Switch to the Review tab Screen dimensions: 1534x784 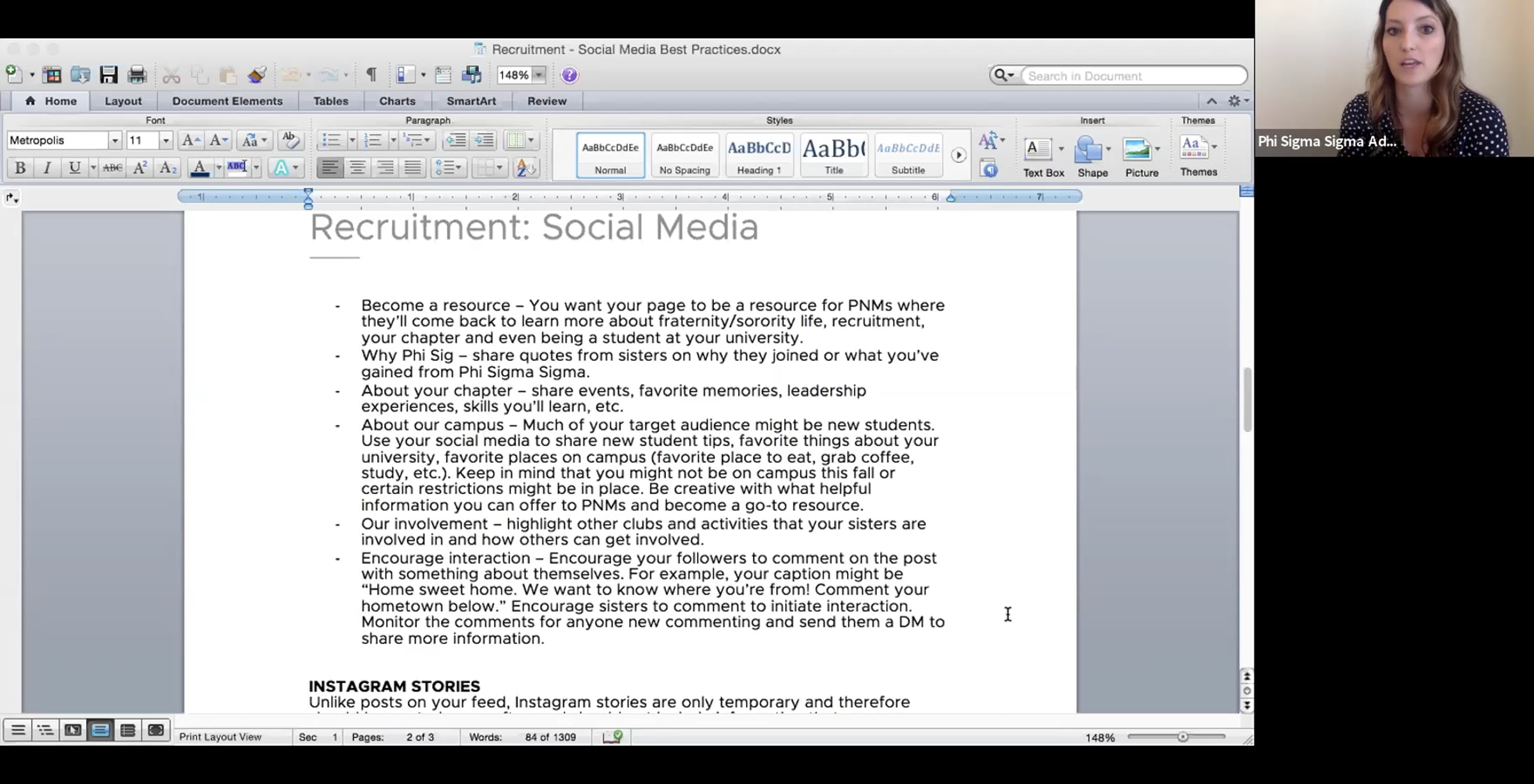546,101
